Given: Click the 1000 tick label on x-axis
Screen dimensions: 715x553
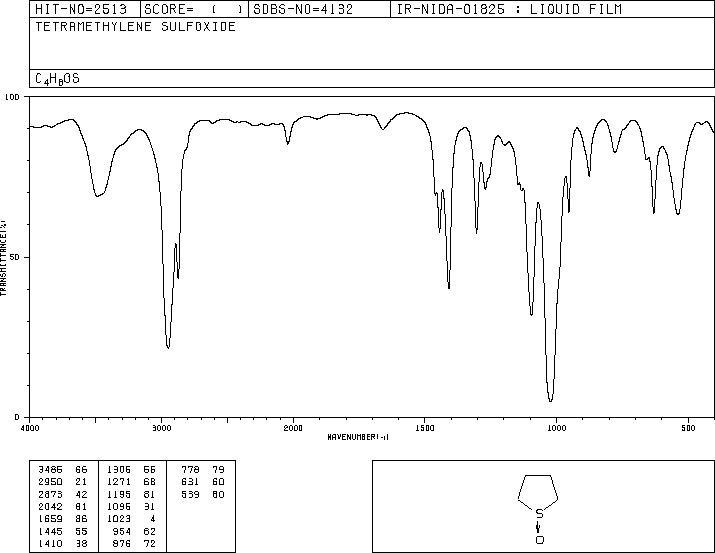Looking at the screenshot, I should (556, 428).
